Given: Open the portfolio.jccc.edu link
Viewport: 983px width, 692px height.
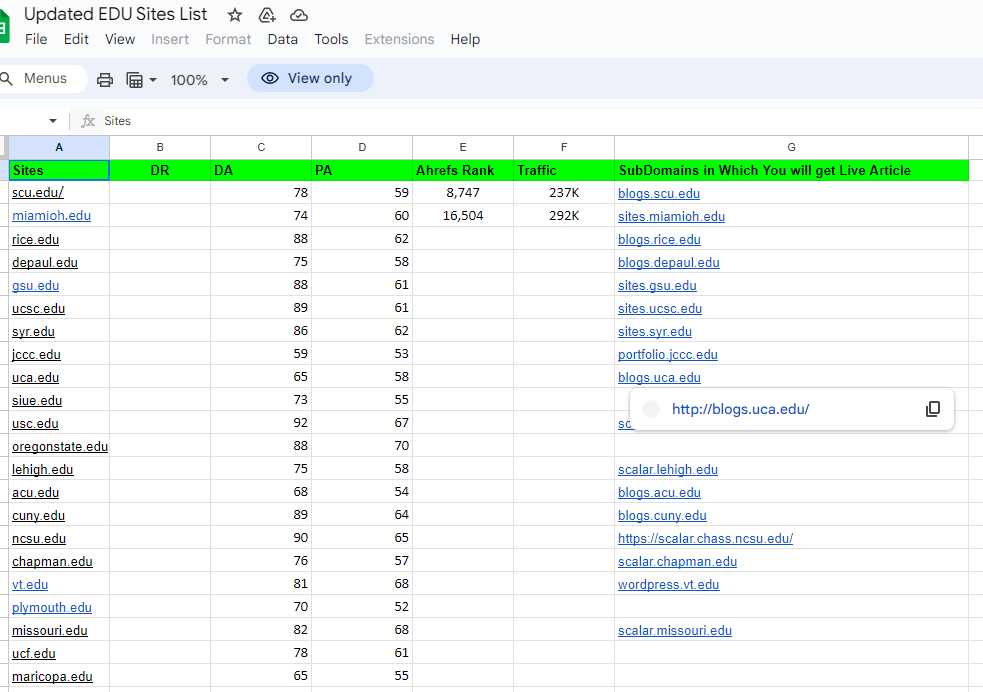Looking at the screenshot, I should pos(668,355).
